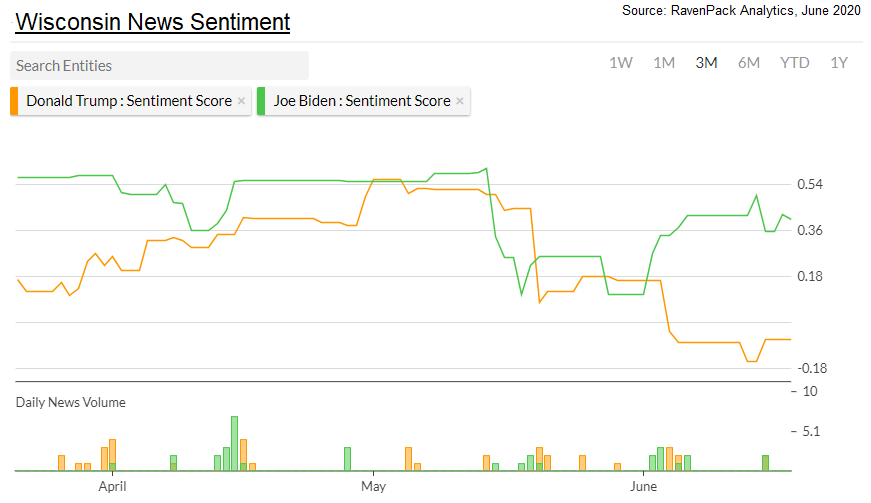
Task: Switch to the 3M time range
Action: click(x=706, y=63)
